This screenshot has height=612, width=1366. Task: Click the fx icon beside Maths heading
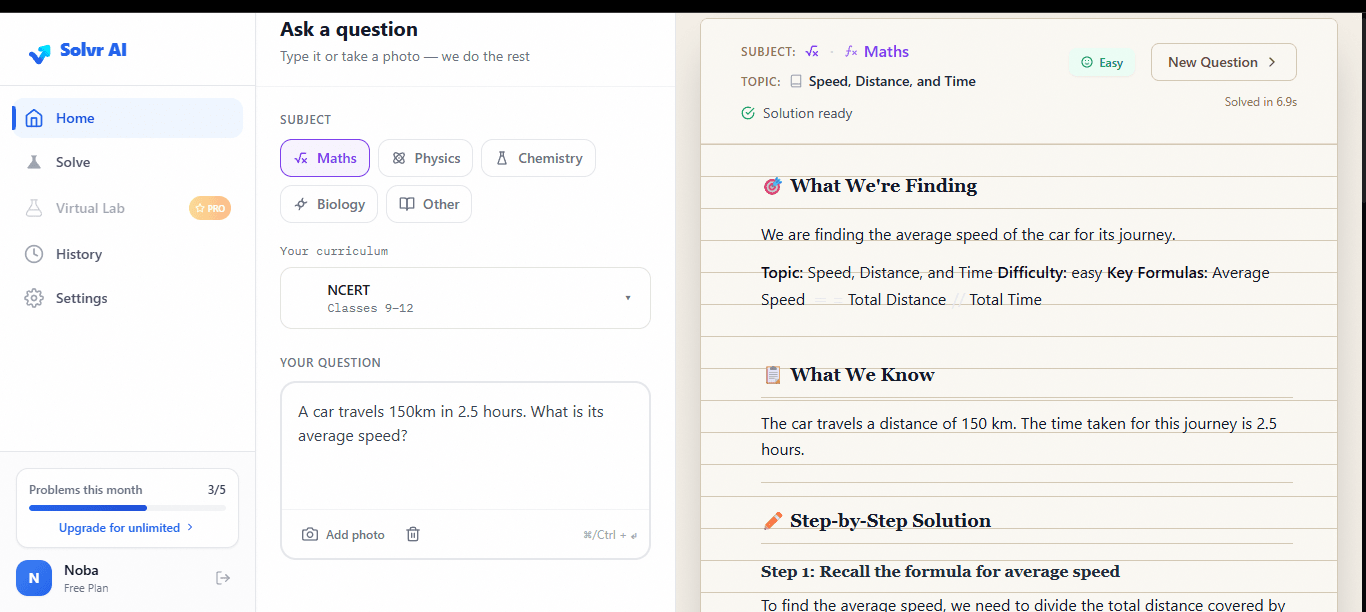pyautogui.click(x=851, y=51)
